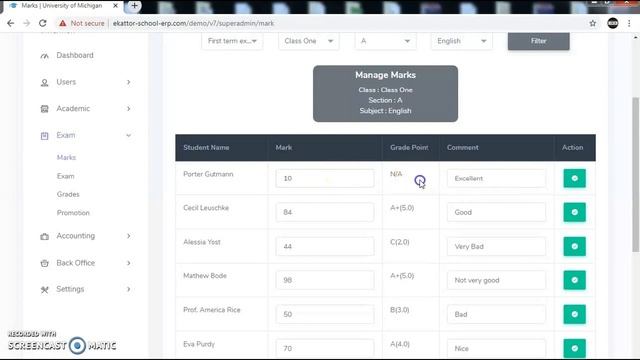Save mark for Prof. America Rice
640x360 pixels.
point(574,314)
